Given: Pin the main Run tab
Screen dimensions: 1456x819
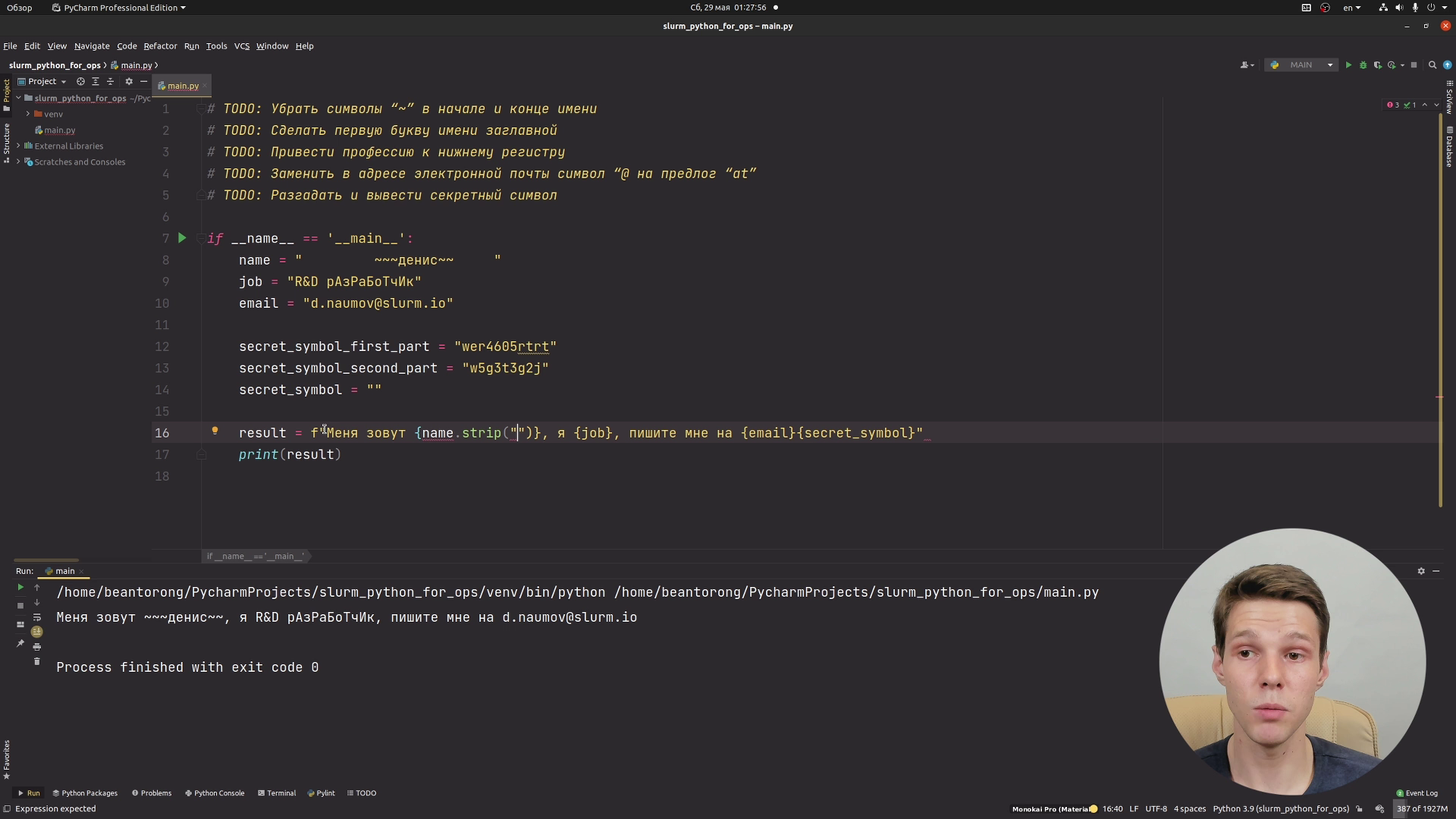Looking at the screenshot, I should pyautogui.click(x=20, y=644).
